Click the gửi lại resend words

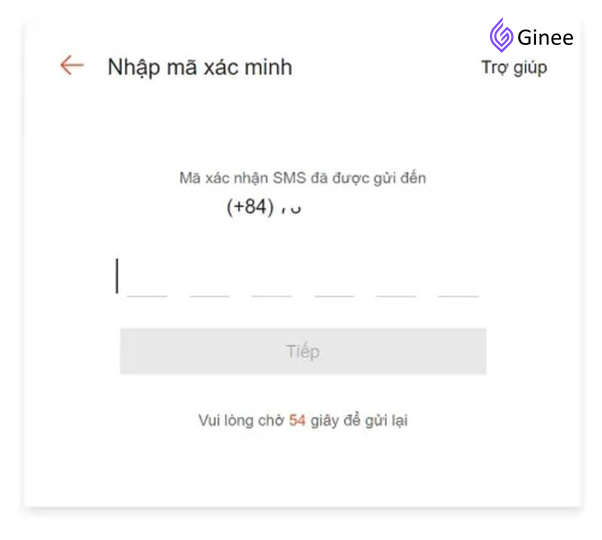(x=386, y=421)
